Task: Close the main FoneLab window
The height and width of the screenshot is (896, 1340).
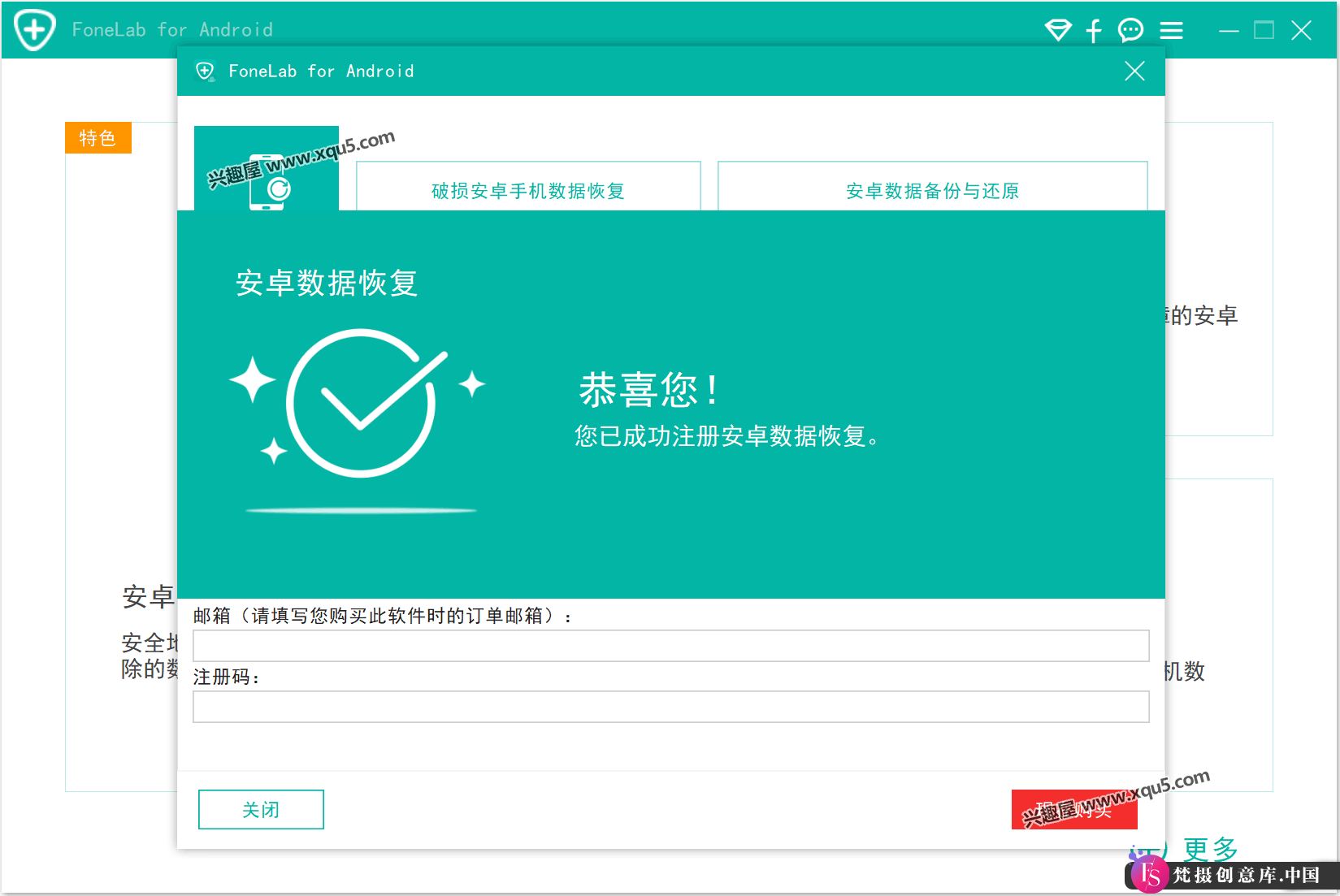Action: point(1301,31)
